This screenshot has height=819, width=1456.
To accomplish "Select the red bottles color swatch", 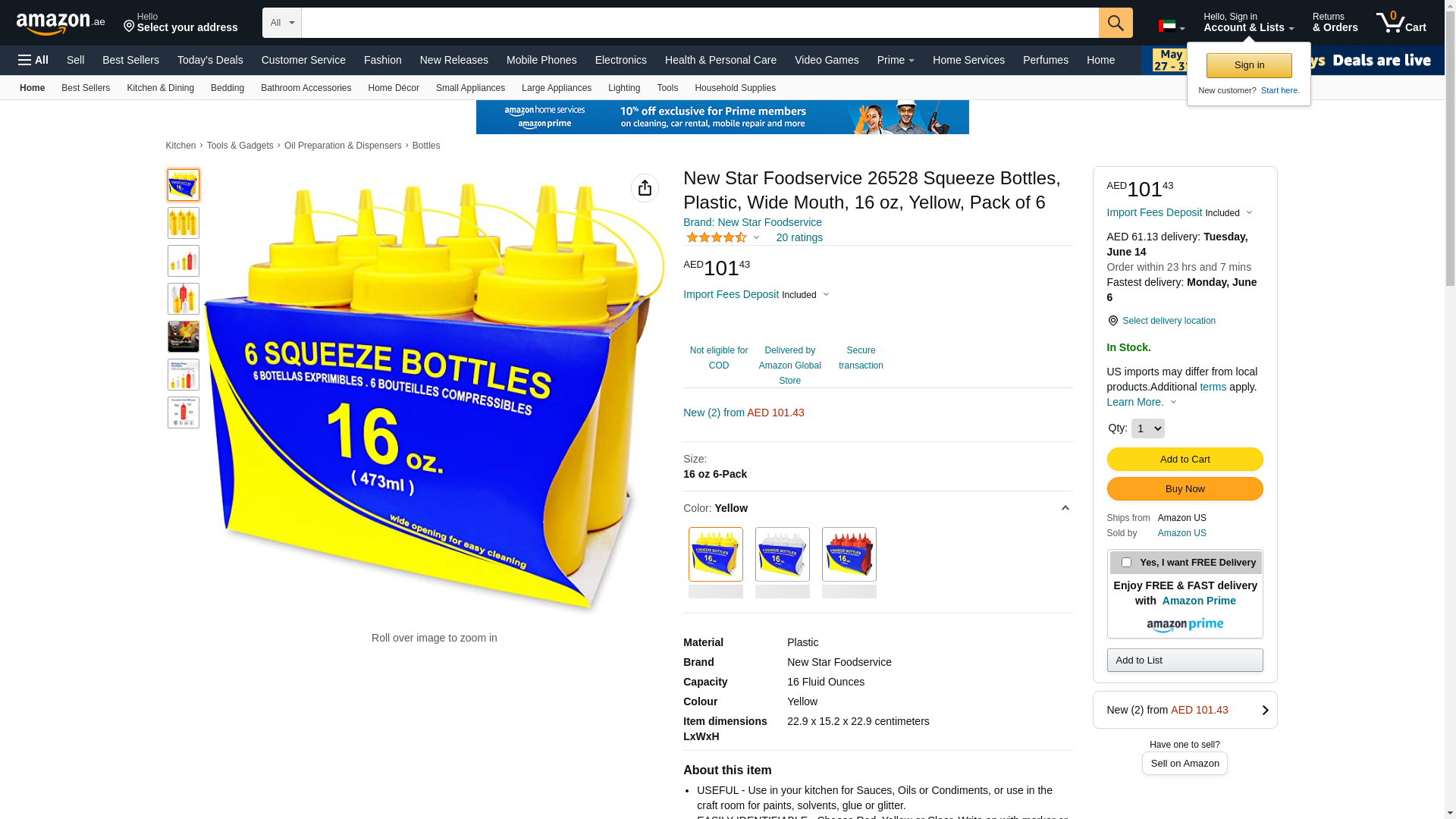I will (x=849, y=554).
